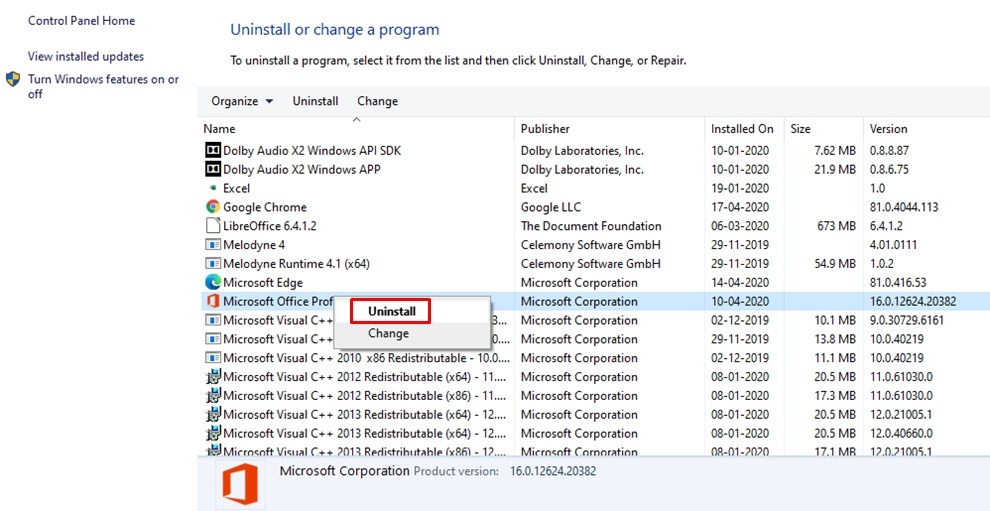Click the Melodyne 4 program icon

tap(213, 244)
